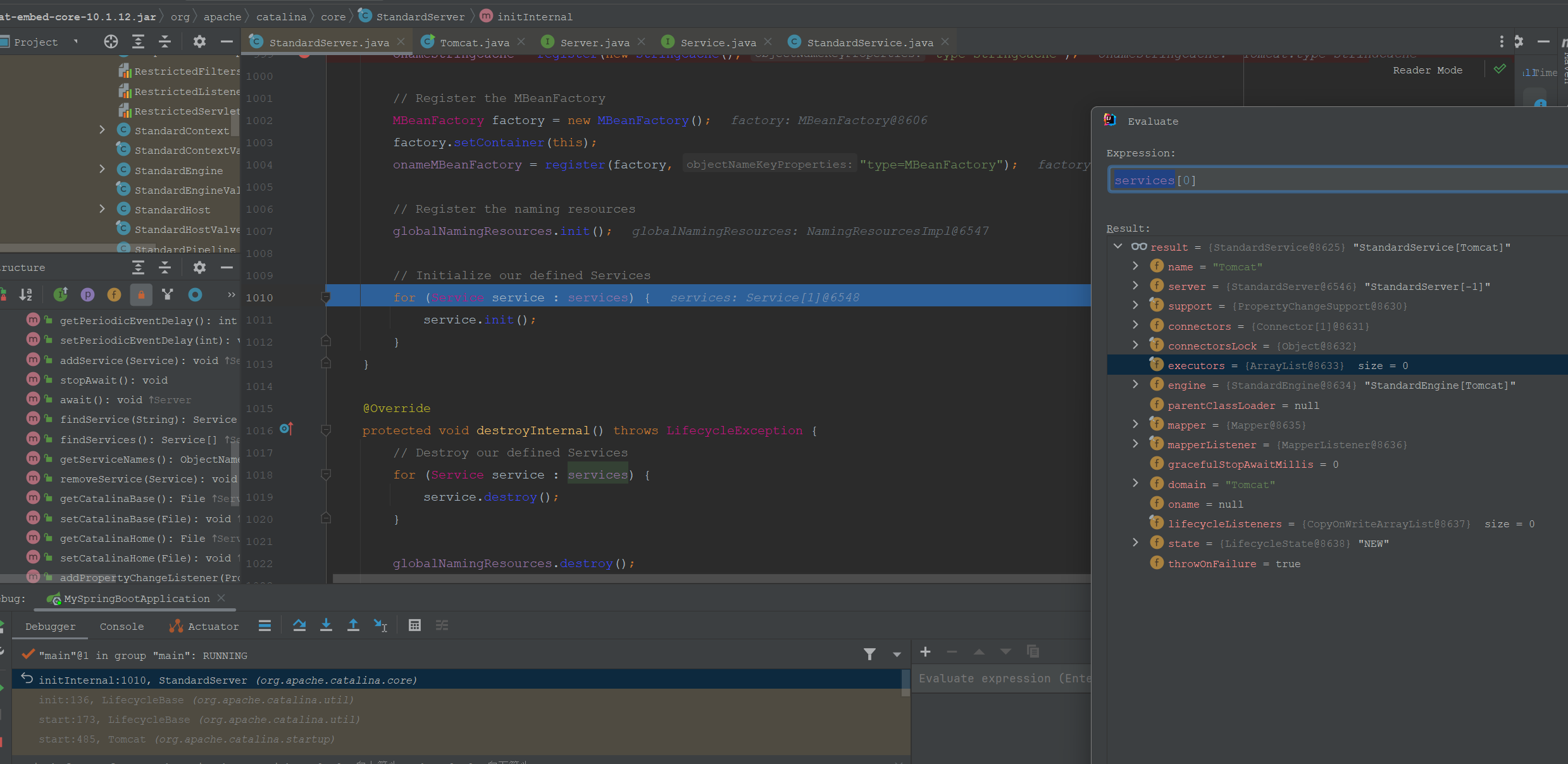The image size is (1568, 764).
Task: Click Reader Mode in editor
Action: click(1427, 70)
